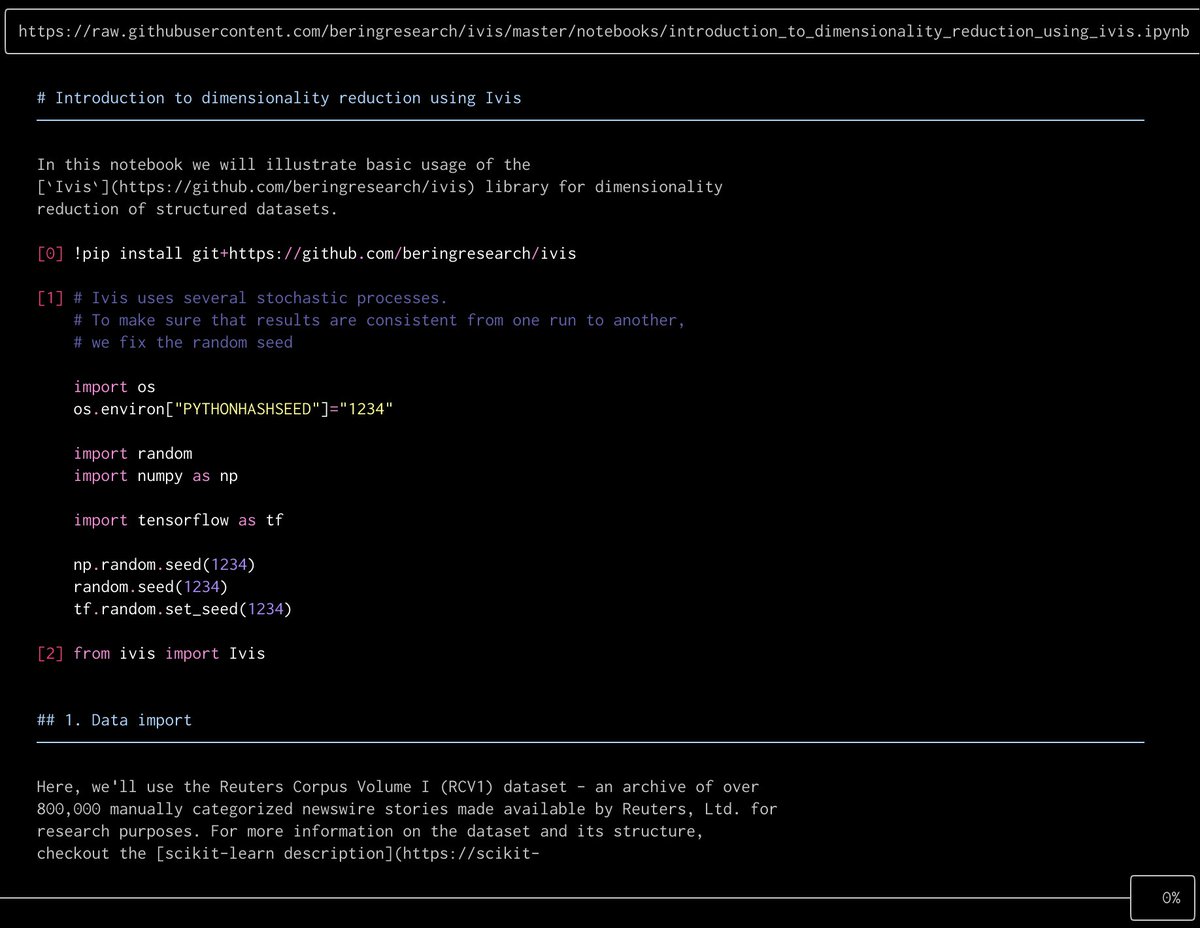Click the URL input field at top
This screenshot has width=1200, height=928.
(600, 31)
